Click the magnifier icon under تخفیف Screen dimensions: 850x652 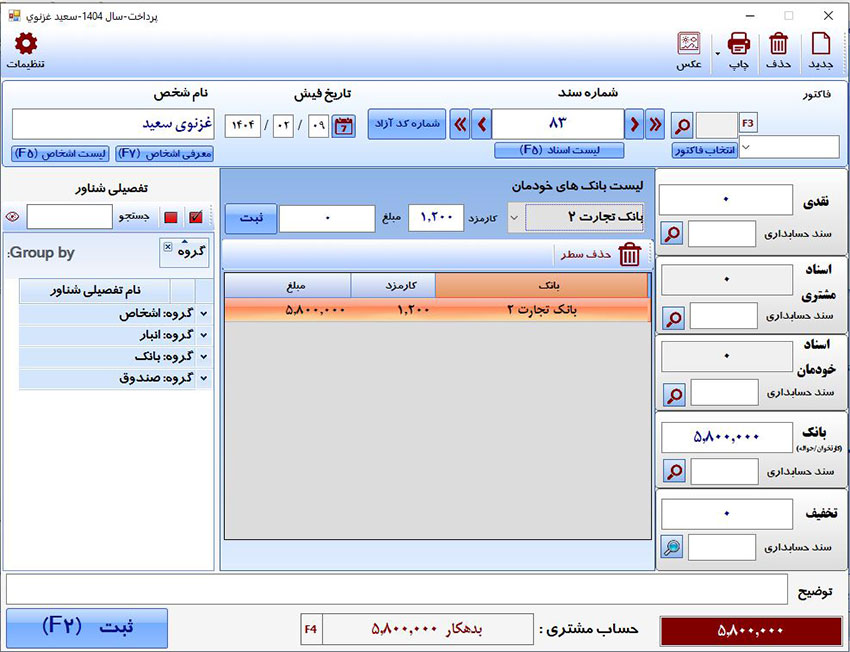pos(672,547)
